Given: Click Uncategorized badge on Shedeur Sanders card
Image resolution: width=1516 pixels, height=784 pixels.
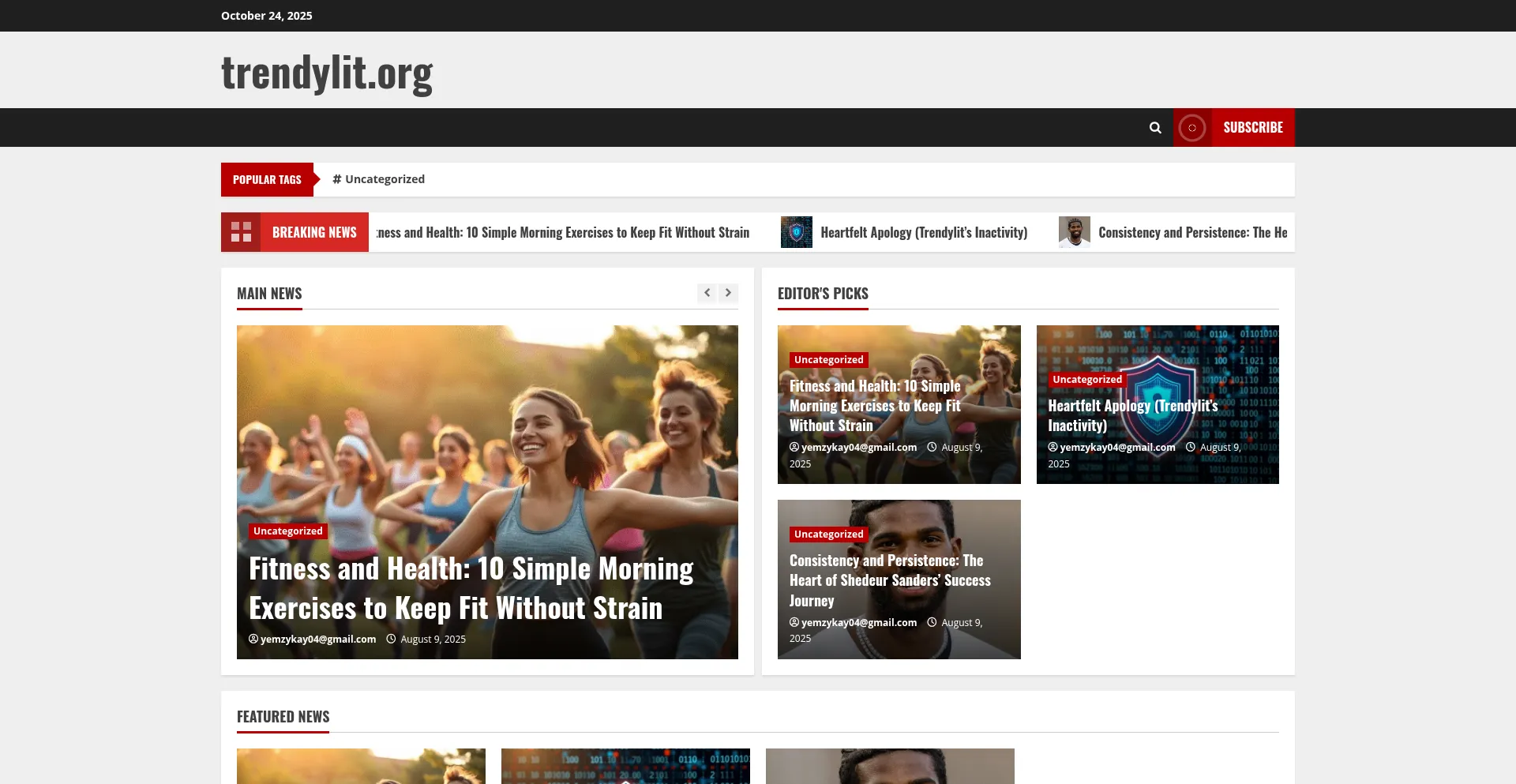Looking at the screenshot, I should pyautogui.click(x=828, y=535).
